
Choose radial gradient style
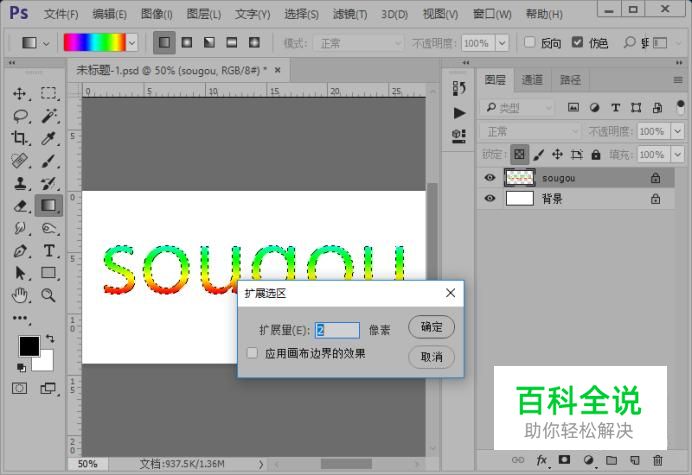coord(187,43)
